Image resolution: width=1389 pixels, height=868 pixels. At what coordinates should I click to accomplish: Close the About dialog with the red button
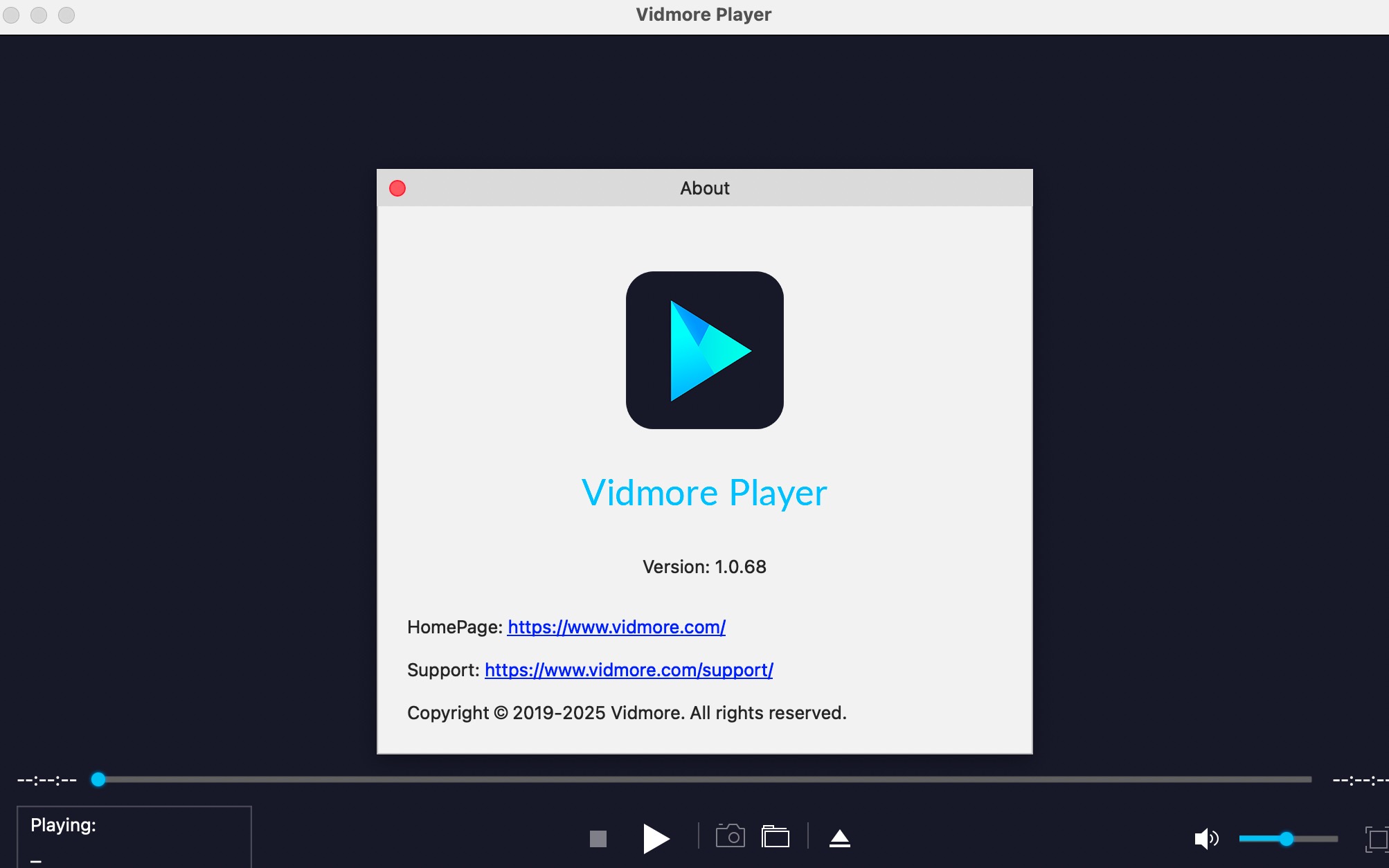397,188
